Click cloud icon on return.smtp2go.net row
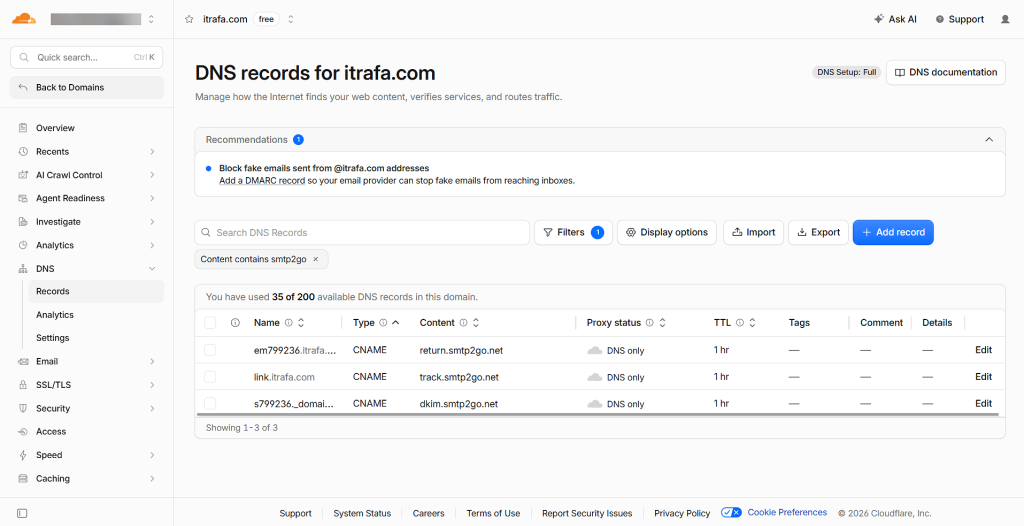1024x526 pixels. click(x=594, y=350)
